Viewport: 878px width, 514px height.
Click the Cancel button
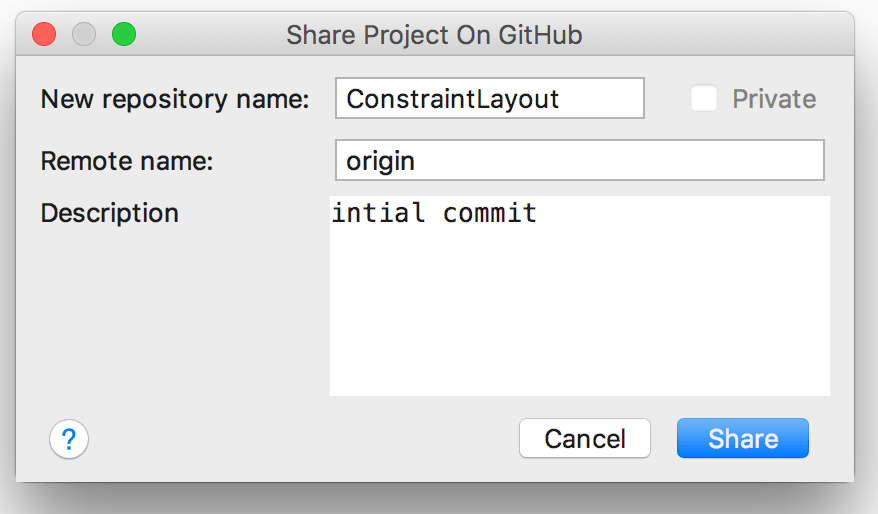point(585,438)
